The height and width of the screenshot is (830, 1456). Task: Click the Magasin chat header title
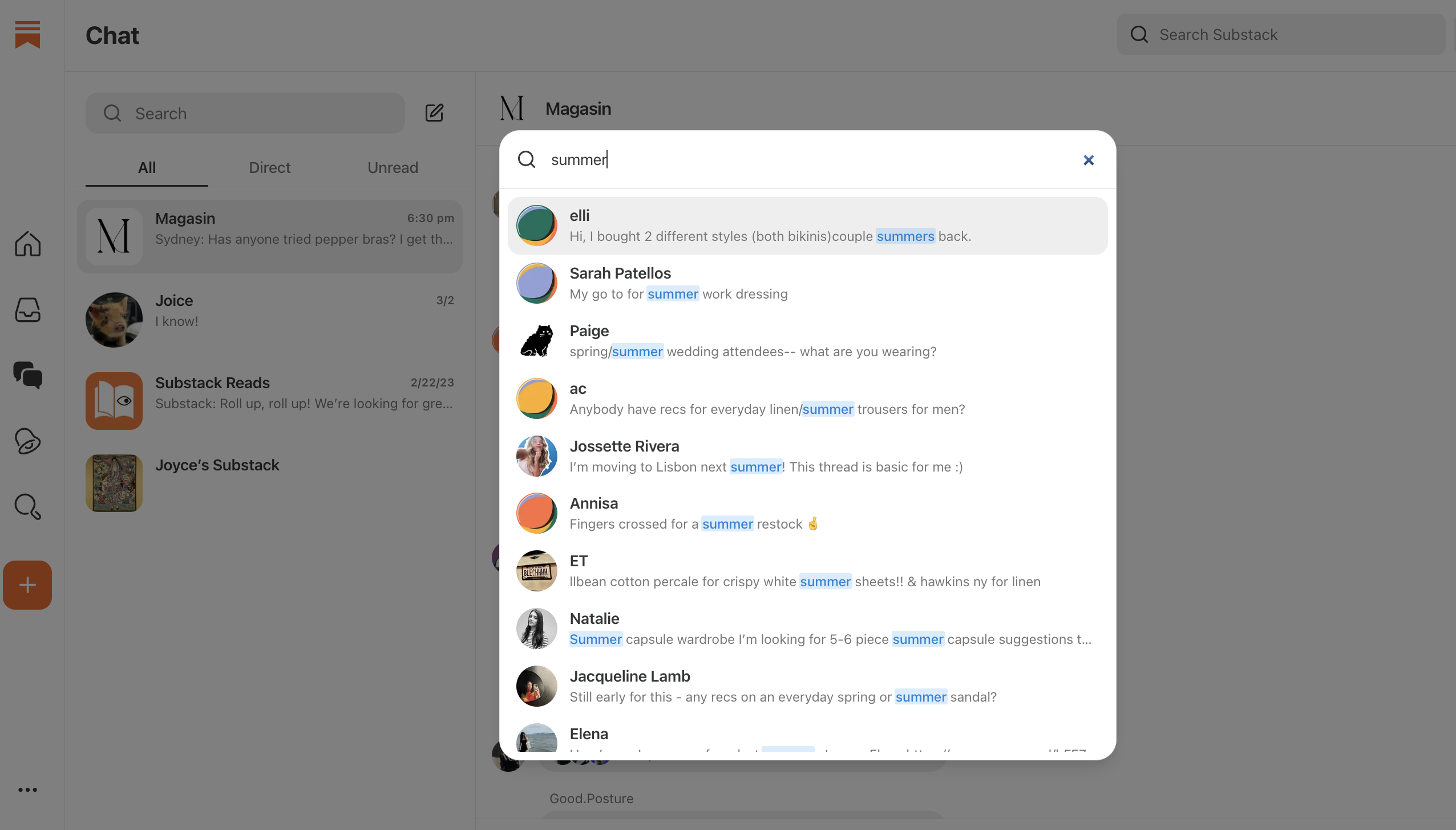coord(578,108)
